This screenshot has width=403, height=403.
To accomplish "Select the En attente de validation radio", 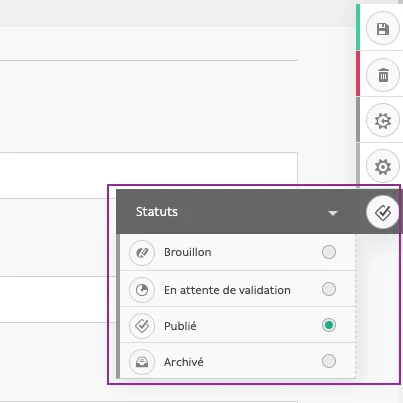I will [329, 289].
